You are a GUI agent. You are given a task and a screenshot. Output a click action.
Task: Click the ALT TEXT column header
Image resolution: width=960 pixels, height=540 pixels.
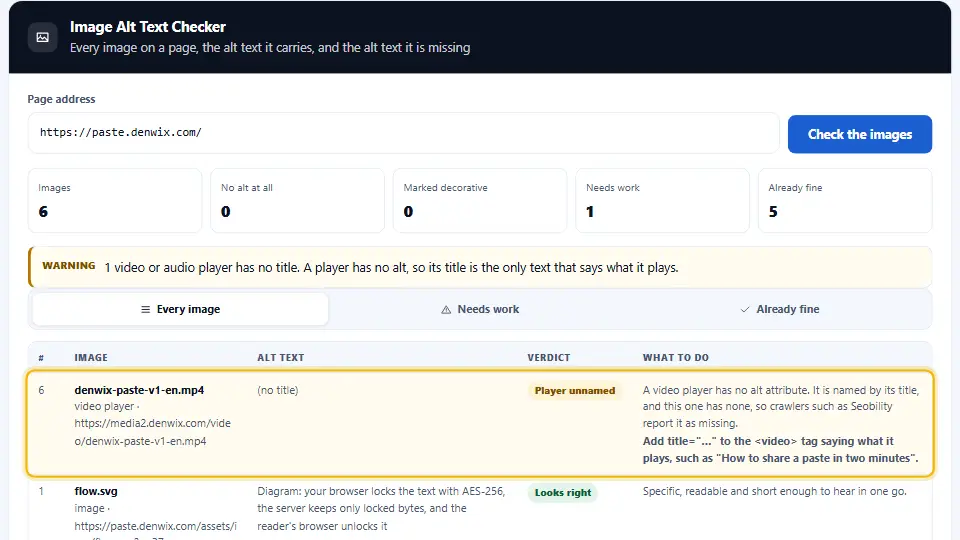280,358
